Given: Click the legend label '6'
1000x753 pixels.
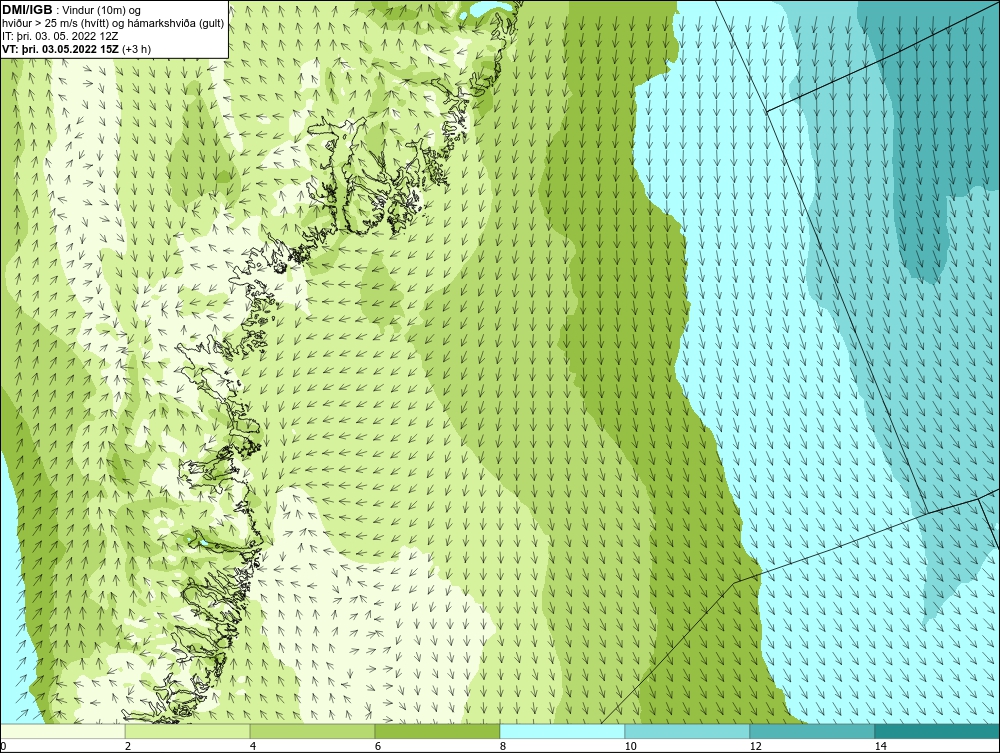Looking at the screenshot, I should click(378, 746).
